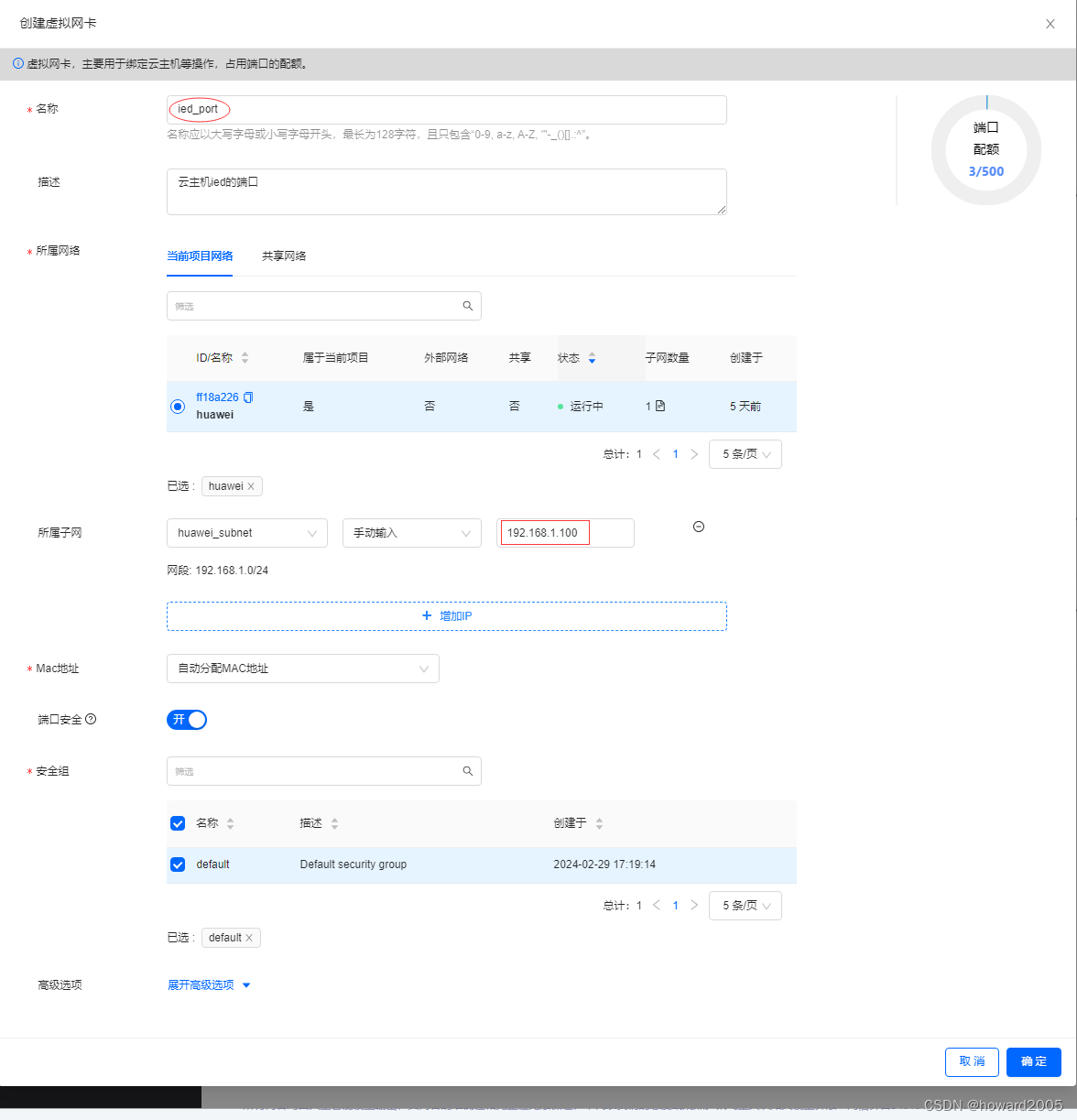Click 端口安全 help question icon
This screenshot has width=1077, height=1120.
[x=91, y=719]
